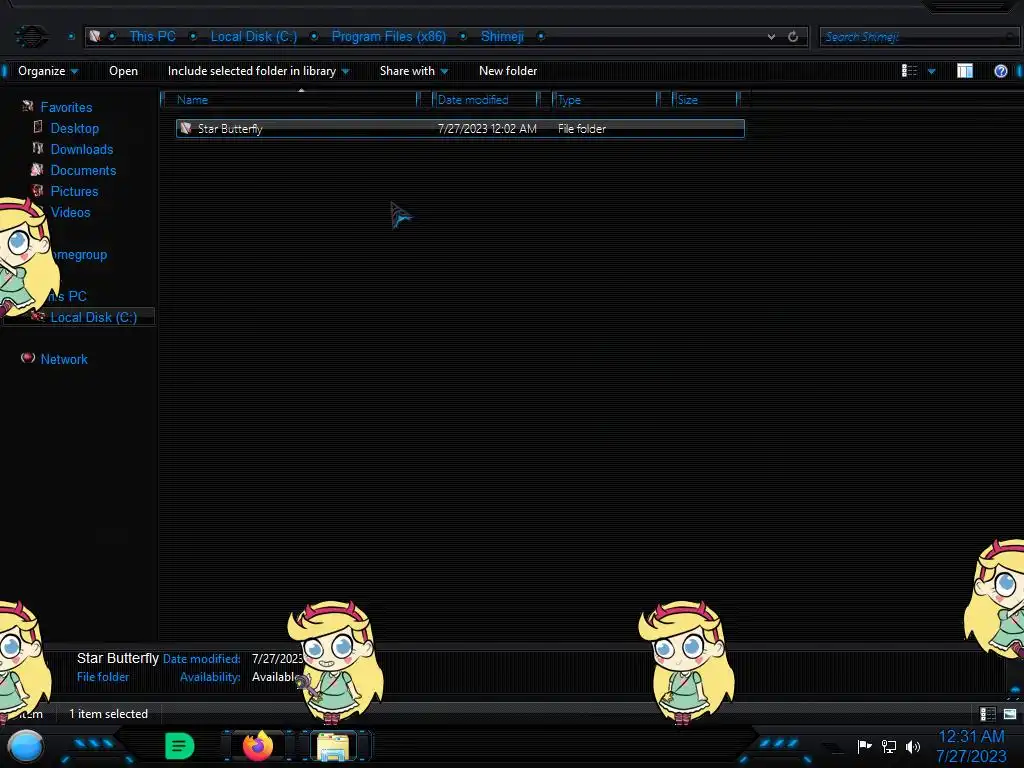Viewport: 1024px width, 768px height.
Task: Toggle the preview pane icon
Action: [x=965, y=71]
